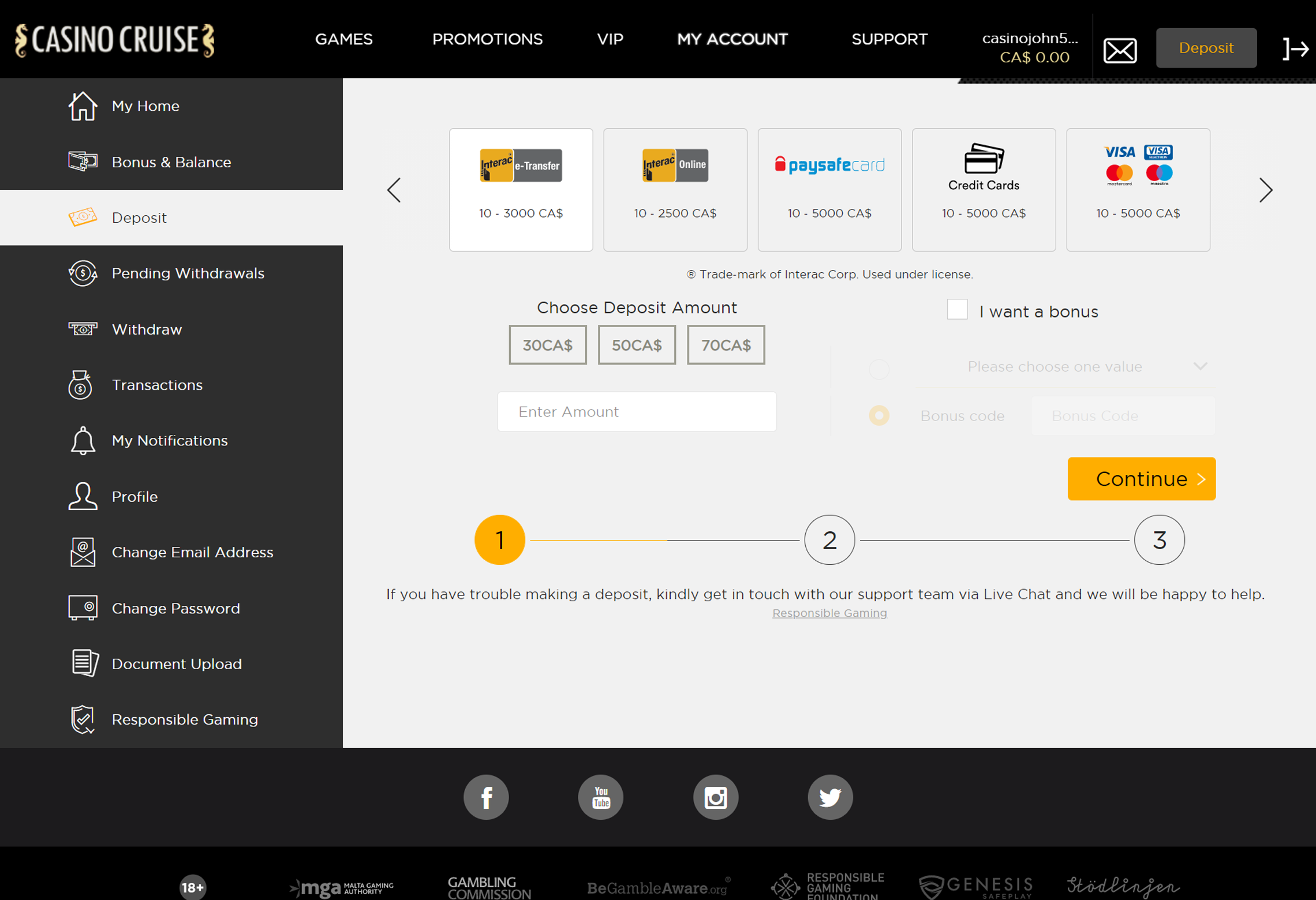Click the CA$ 0.00 balance
Screen dimensions: 1316x900
[1034, 58]
